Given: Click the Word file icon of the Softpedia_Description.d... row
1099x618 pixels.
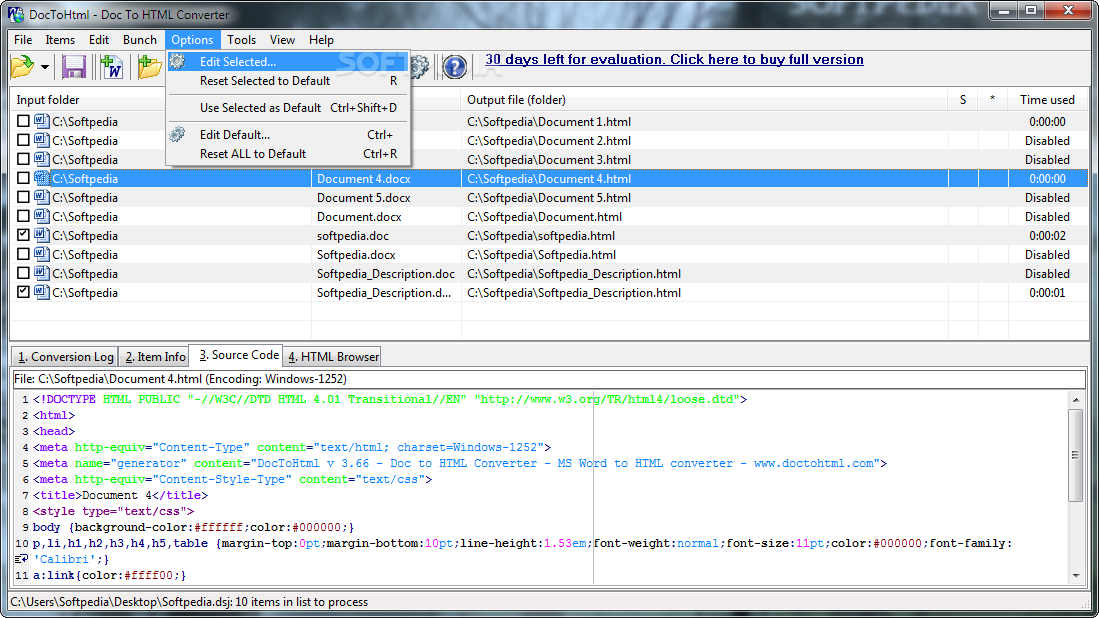Looking at the screenshot, I should [41, 291].
